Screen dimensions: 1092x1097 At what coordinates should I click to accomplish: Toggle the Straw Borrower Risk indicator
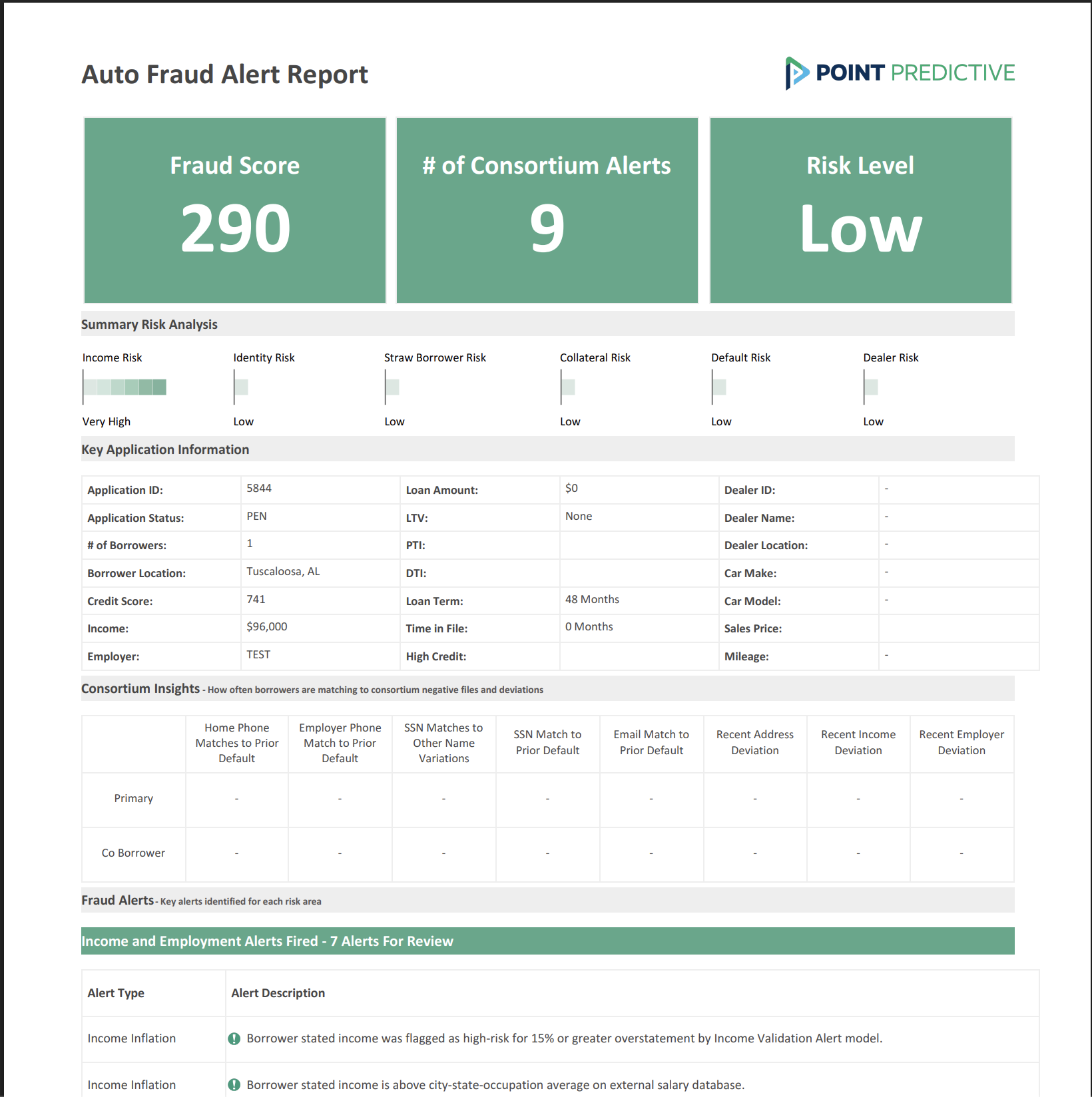[x=393, y=387]
